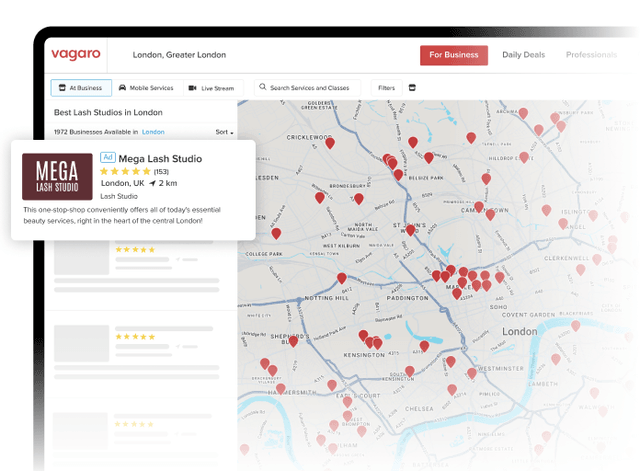Click the Lash Studio category text
Image resolution: width=640 pixels, height=471 pixels.
[119, 196]
